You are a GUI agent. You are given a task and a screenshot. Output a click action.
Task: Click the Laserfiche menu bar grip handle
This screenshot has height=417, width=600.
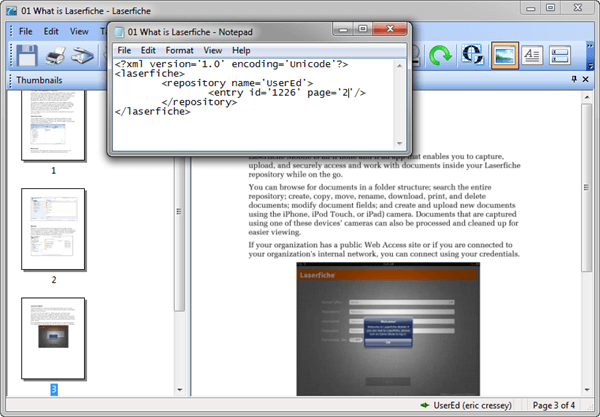coord(11,31)
